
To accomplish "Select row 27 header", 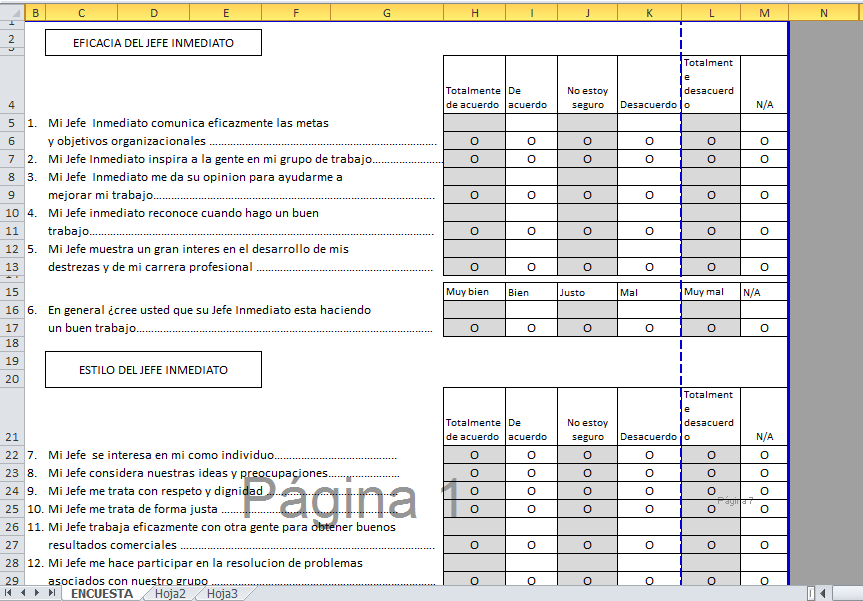I will (x=12, y=545).
